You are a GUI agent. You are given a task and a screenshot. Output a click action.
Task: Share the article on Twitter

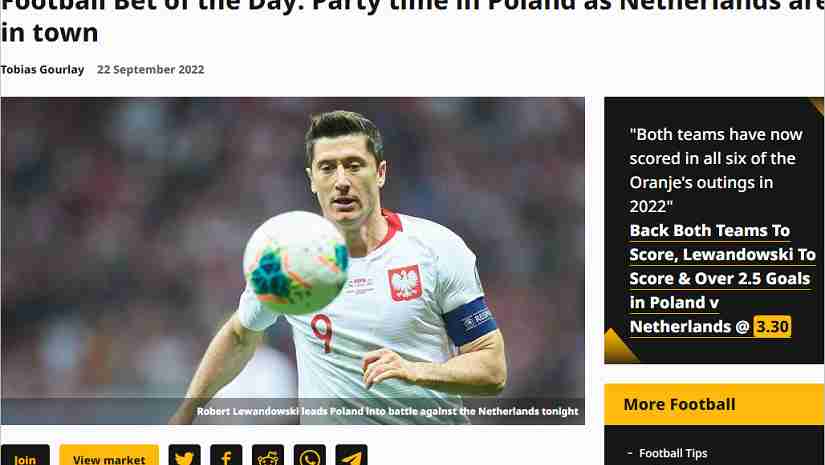pyautogui.click(x=184, y=456)
